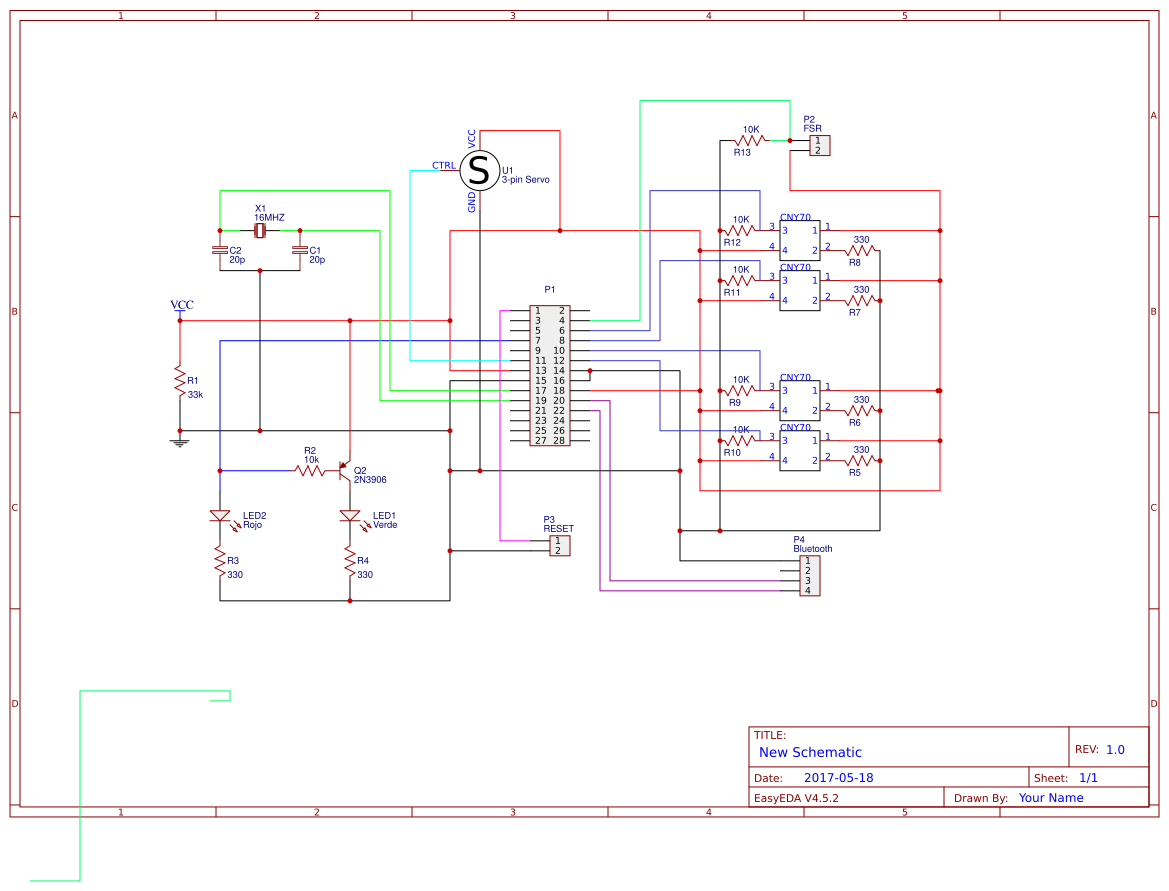Select resistor R1 labeled 33k

(180, 382)
